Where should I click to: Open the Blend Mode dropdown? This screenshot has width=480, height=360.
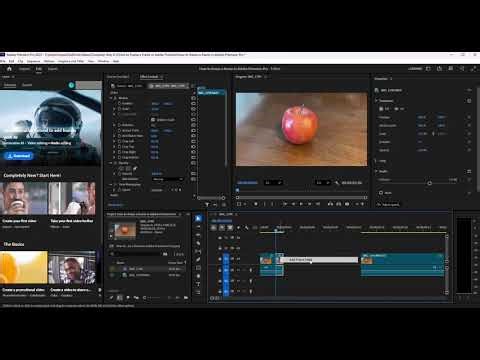coord(168,179)
